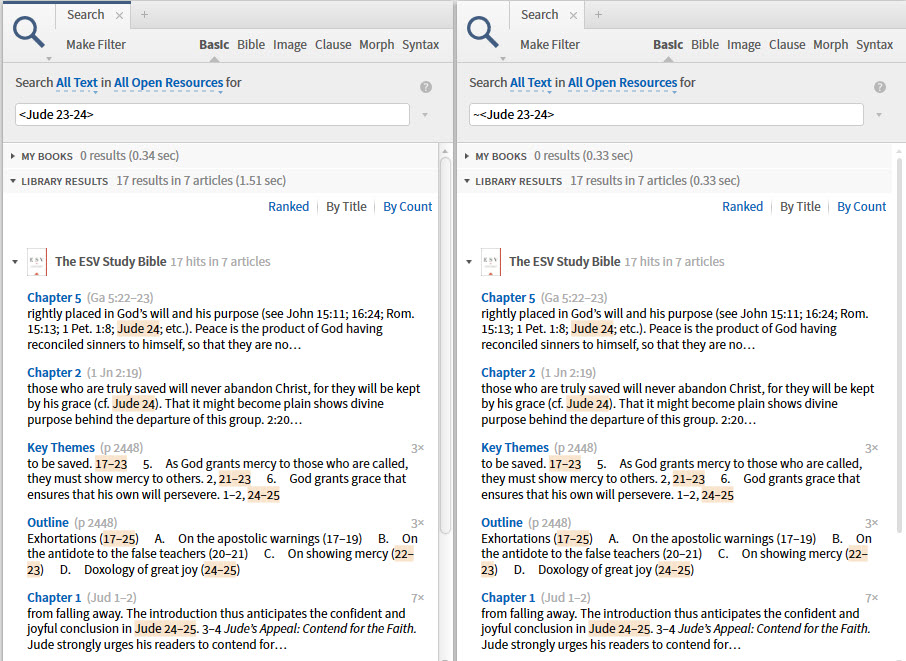
Task: Click Make Filter in left panel
Action: pyautogui.click(x=96, y=44)
